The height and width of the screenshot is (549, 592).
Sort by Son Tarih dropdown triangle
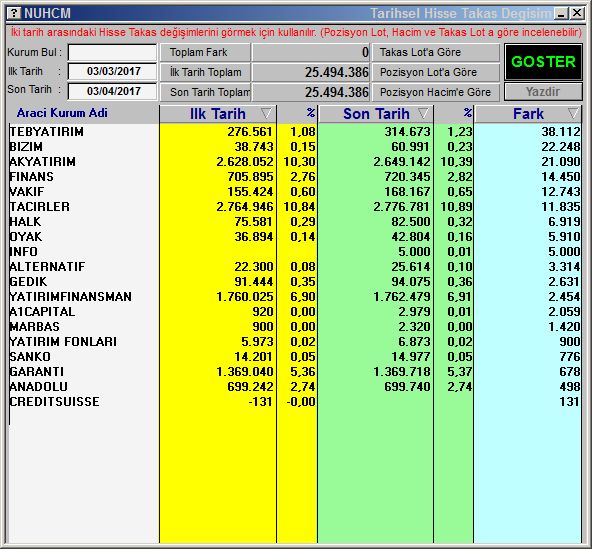(x=424, y=114)
